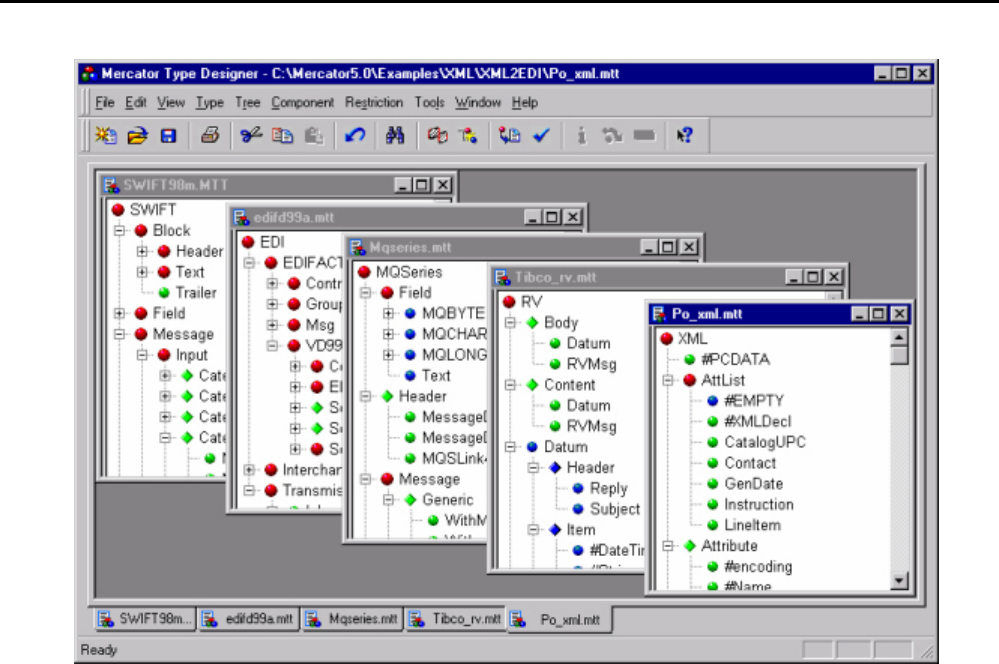Image resolution: width=999 pixels, height=664 pixels.
Task: Expand the Header node under SWIFT Block
Action: coord(142,252)
